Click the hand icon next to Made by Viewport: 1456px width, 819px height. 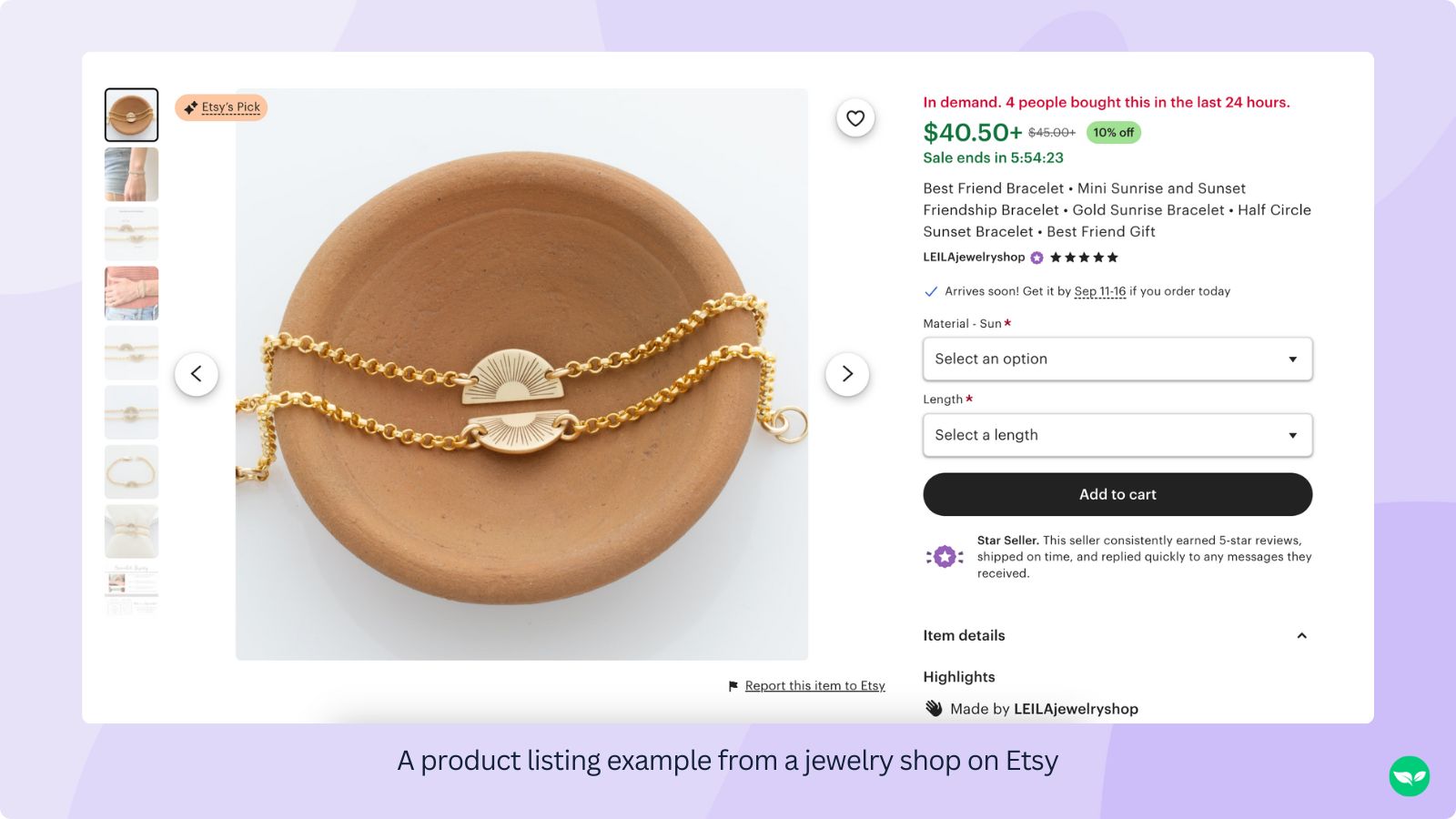pos(933,708)
